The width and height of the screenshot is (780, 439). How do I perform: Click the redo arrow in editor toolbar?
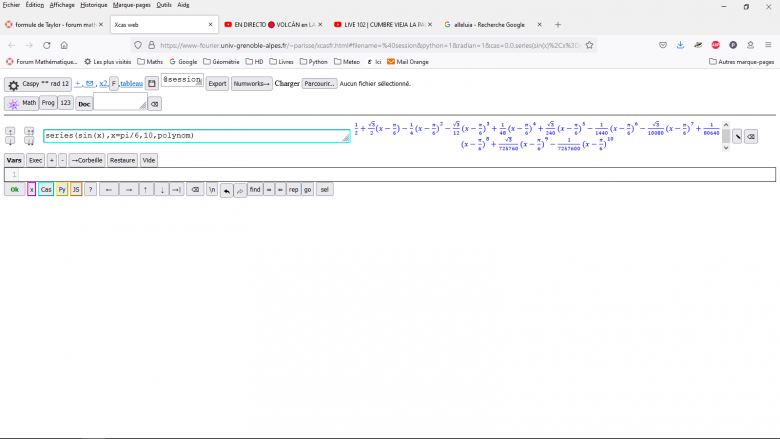[240, 190]
